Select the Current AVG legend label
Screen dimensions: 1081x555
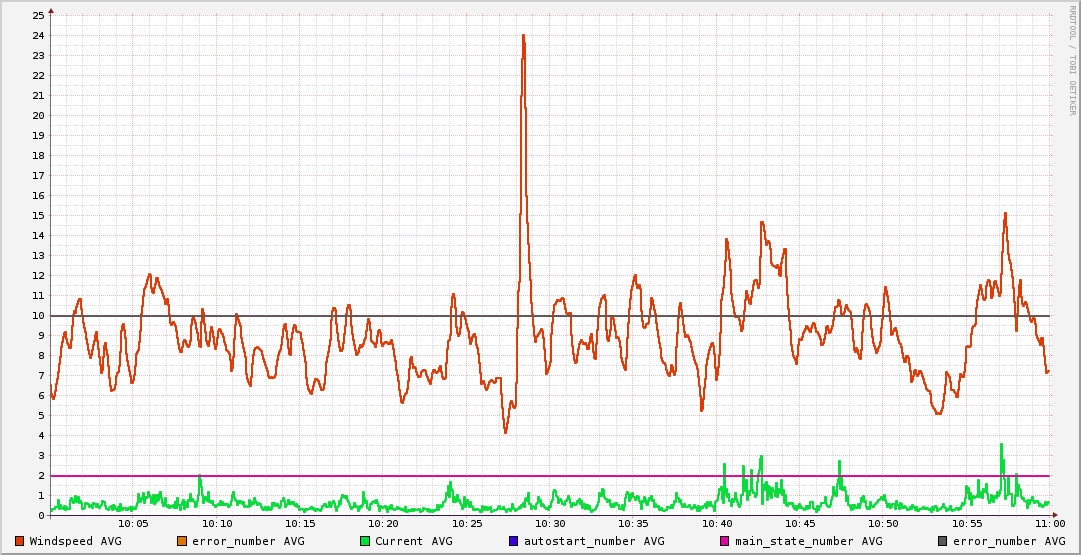[414, 541]
